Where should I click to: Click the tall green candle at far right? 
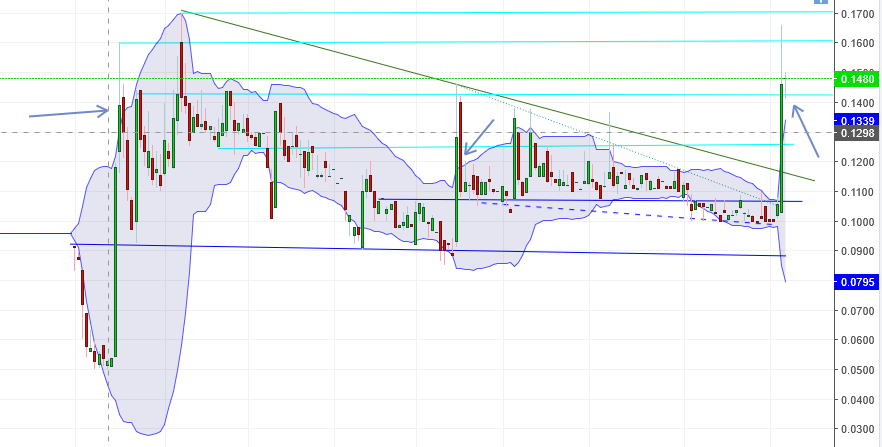(x=782, y=148)
